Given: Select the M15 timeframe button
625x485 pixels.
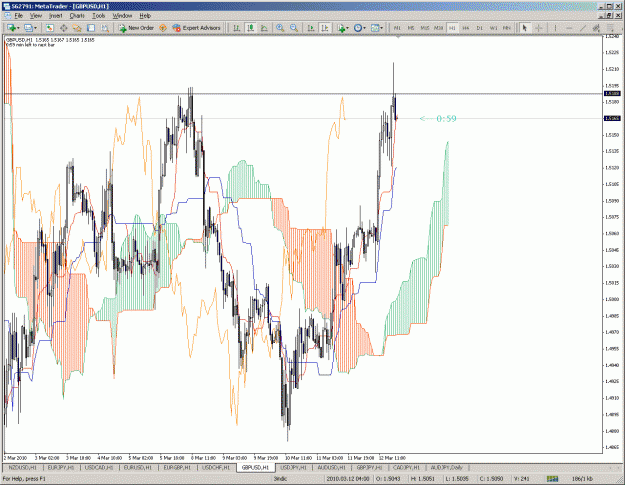Looking at the screenshot, I should pos(425,28).
